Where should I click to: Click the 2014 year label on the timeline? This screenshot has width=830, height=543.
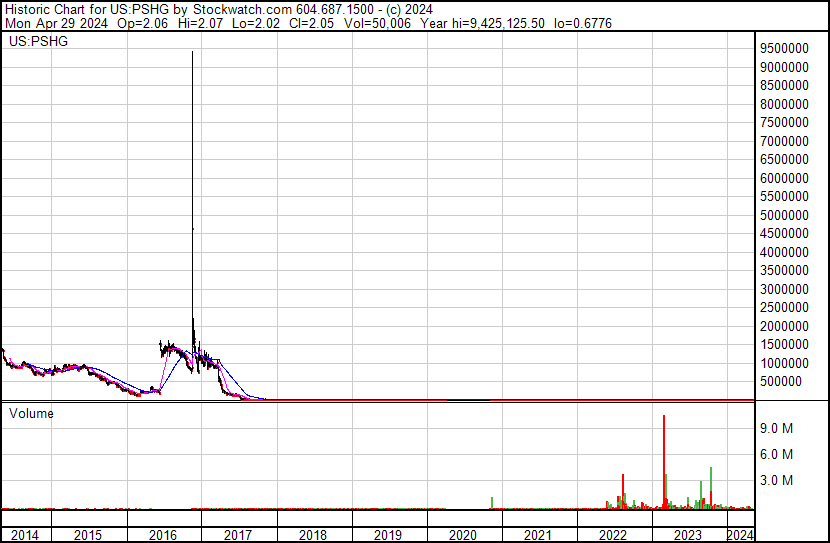(x=24, y=535)
